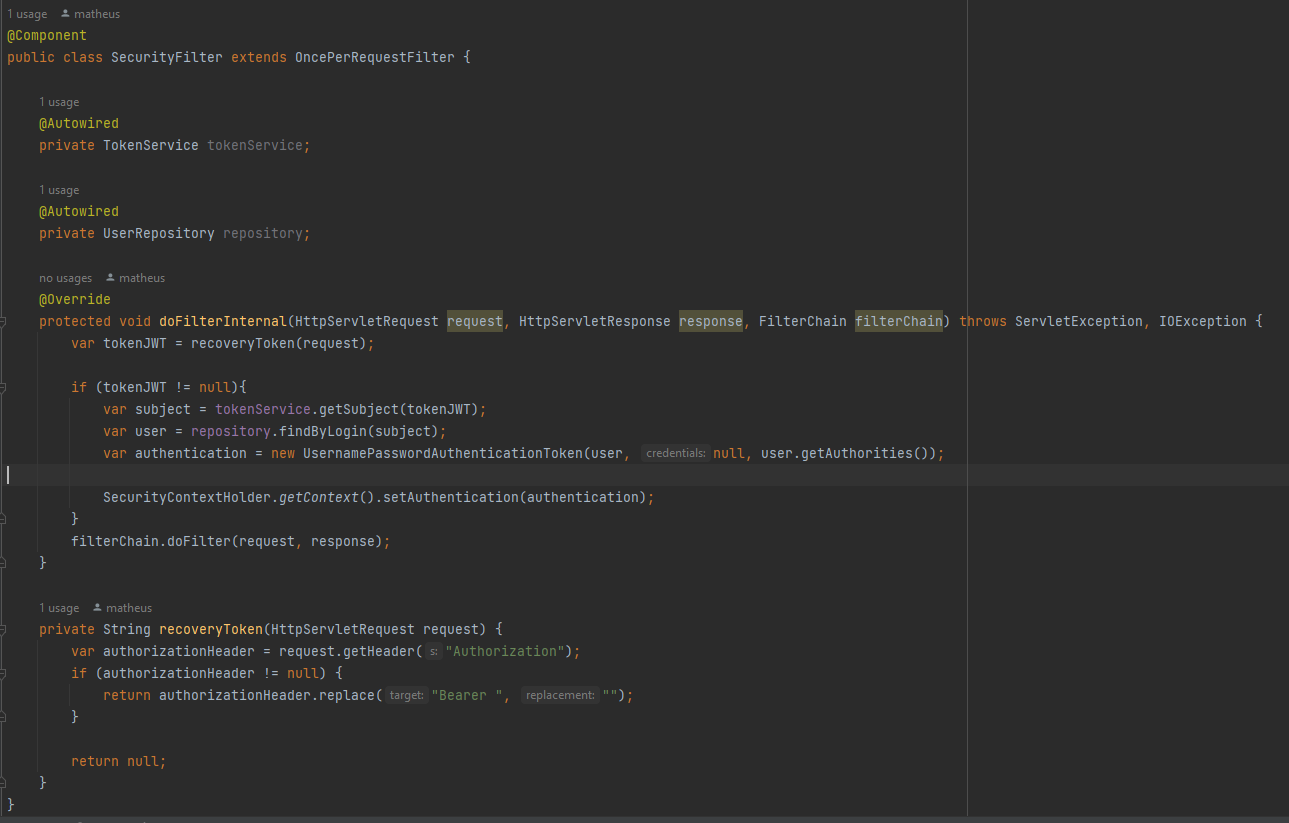Click highlighted 'filterChain' parameter in the signature

899,322
